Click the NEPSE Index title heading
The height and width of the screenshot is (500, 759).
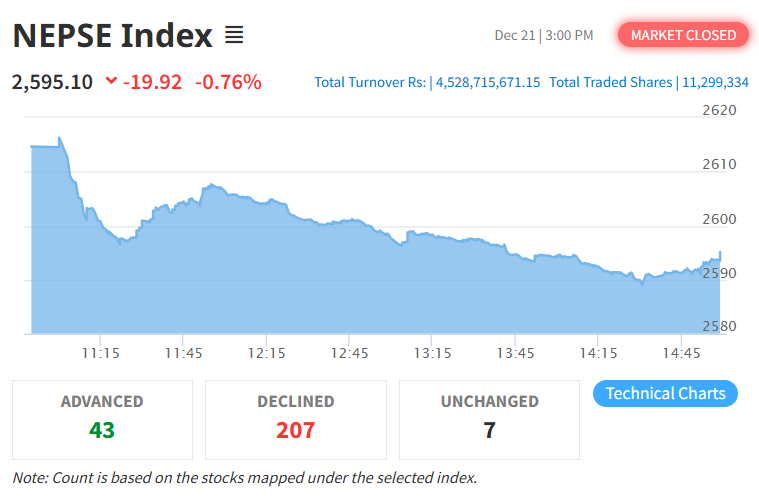click(x=112, y=36)
